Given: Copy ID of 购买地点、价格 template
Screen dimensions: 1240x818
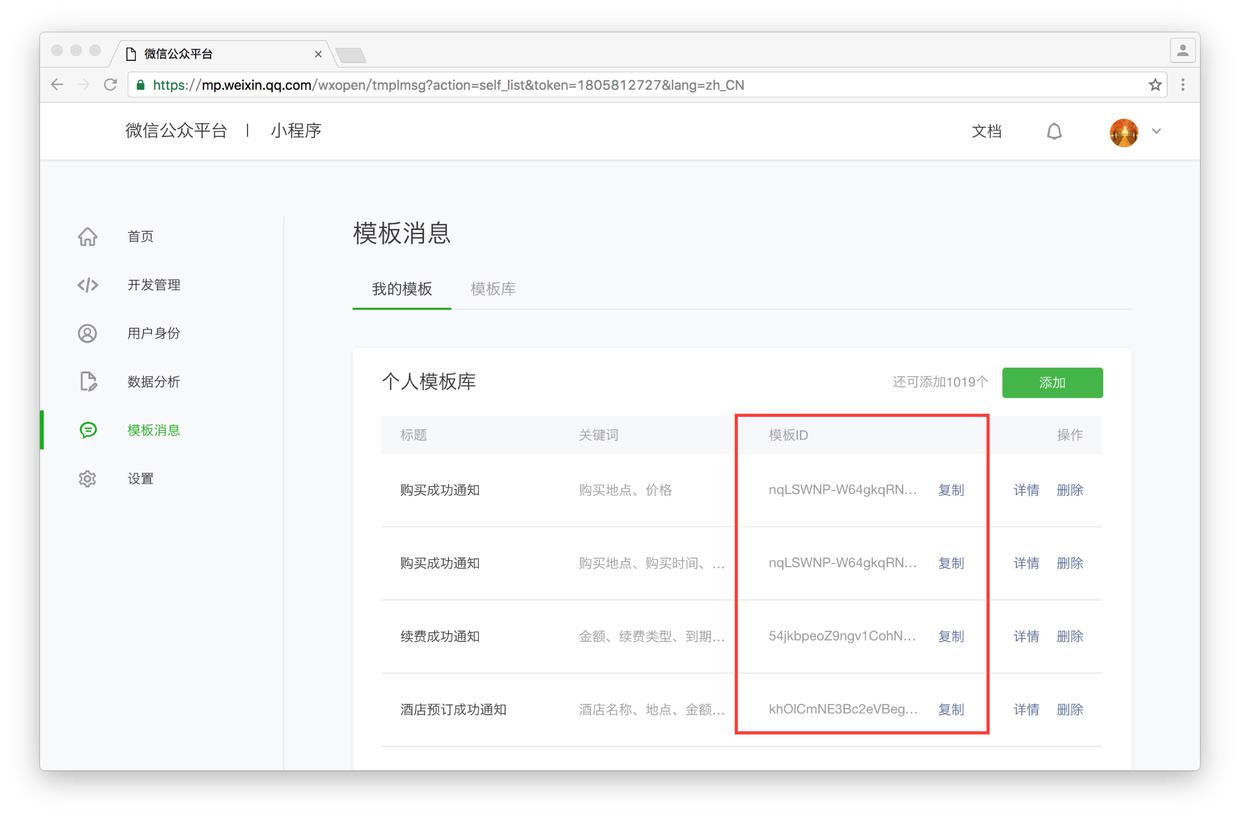Looking at the screenshot, I should 951,490.
